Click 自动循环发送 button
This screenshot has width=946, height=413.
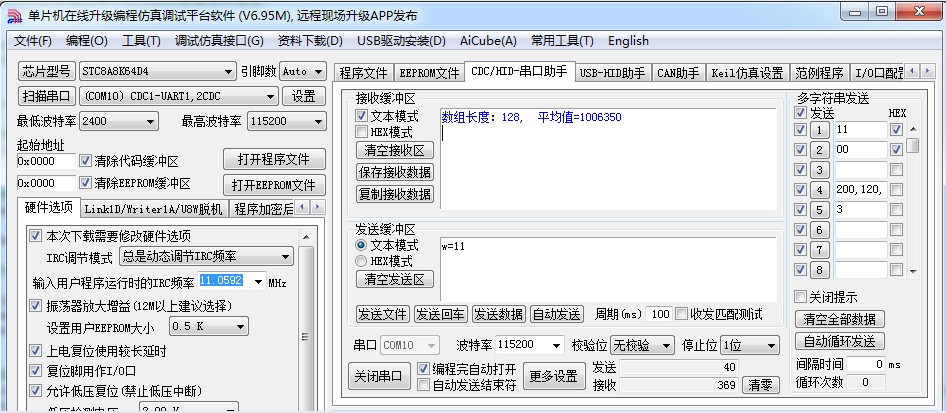click(x=839, y=341)
